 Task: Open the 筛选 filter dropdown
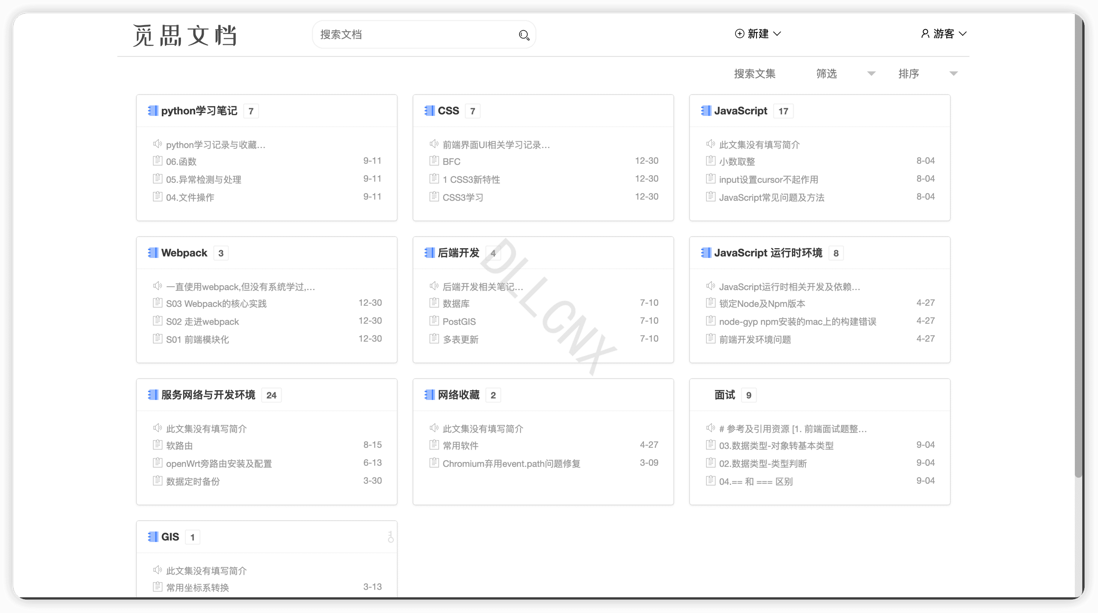(x=845, y=74)
